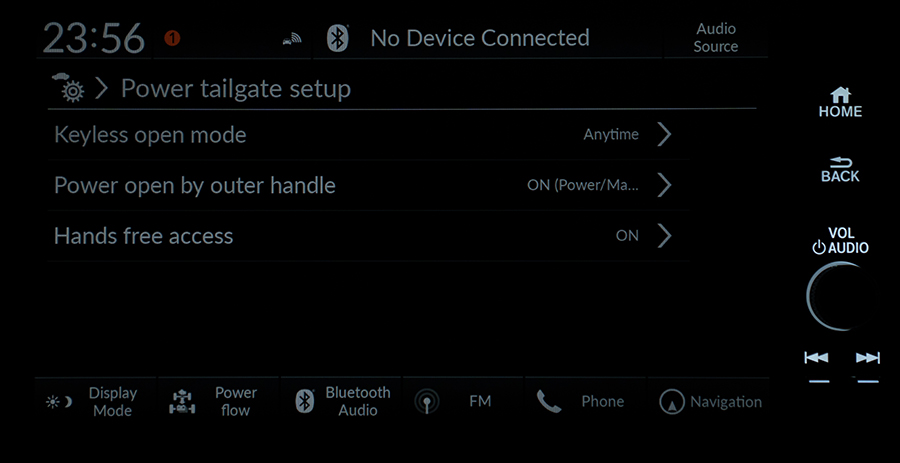Open the Power flow shortcut
The width and height of the screenshot is (900, 463).
218,402
